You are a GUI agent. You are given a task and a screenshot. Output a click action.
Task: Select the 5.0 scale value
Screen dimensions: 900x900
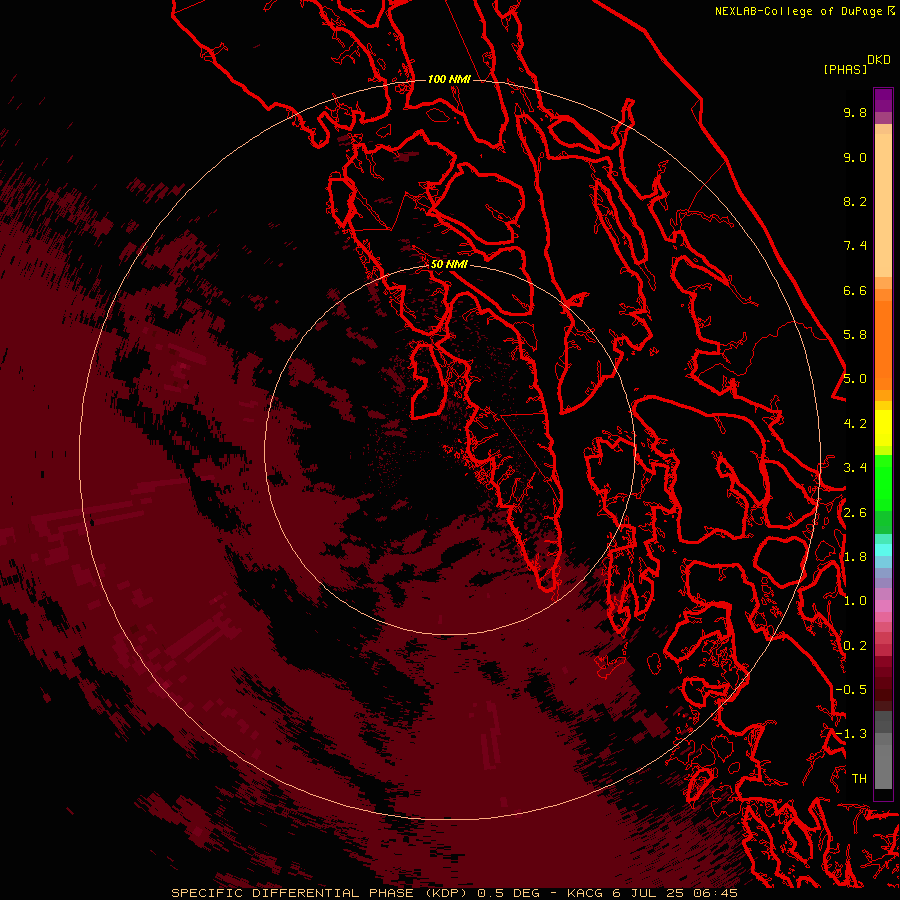855,379
